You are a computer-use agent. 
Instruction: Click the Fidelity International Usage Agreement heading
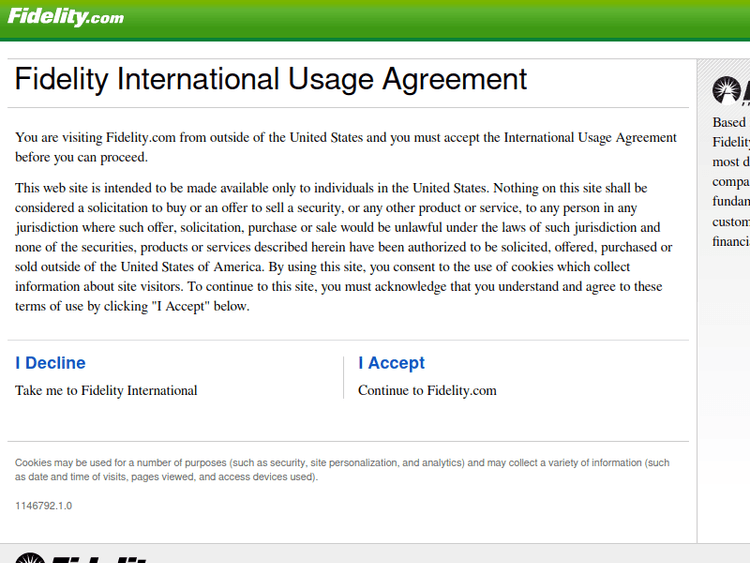point(270,79)
